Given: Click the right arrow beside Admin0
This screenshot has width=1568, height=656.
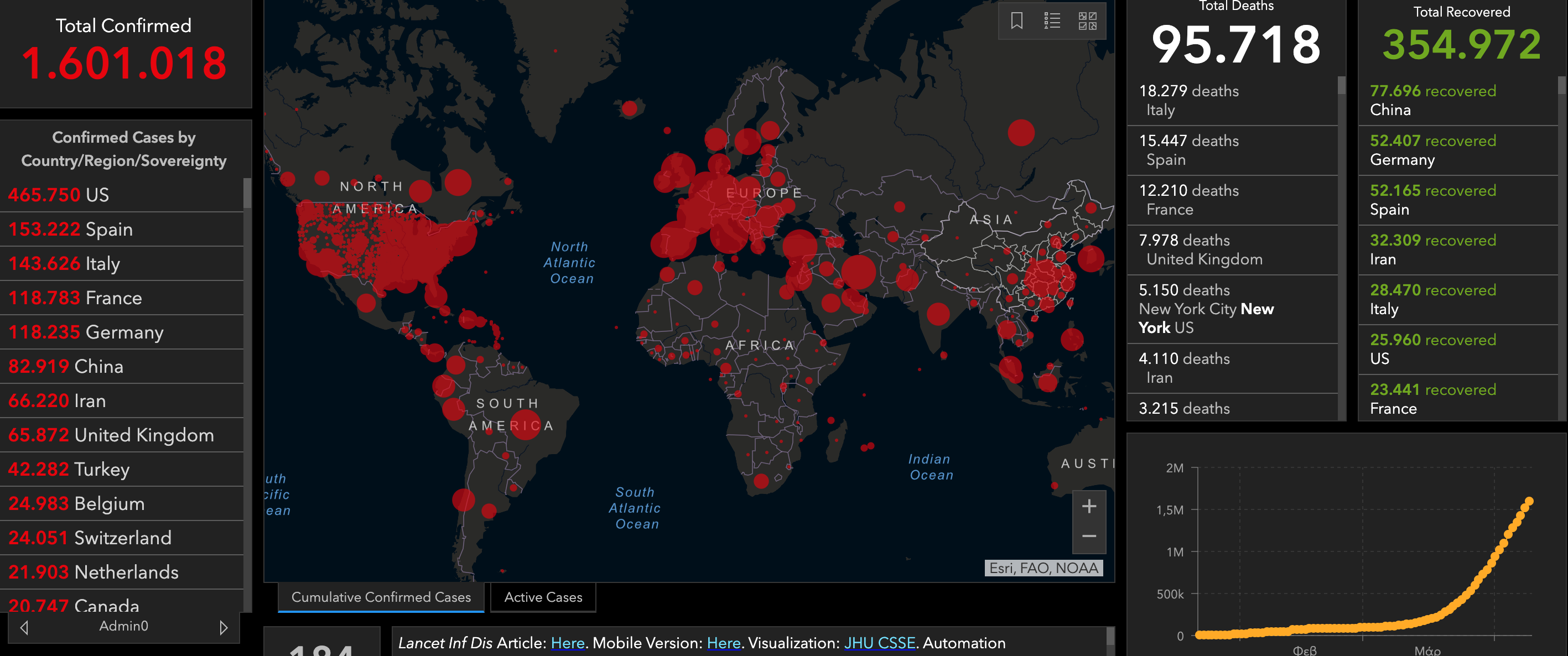Looking at the screenshot, I should coord(224,627).
